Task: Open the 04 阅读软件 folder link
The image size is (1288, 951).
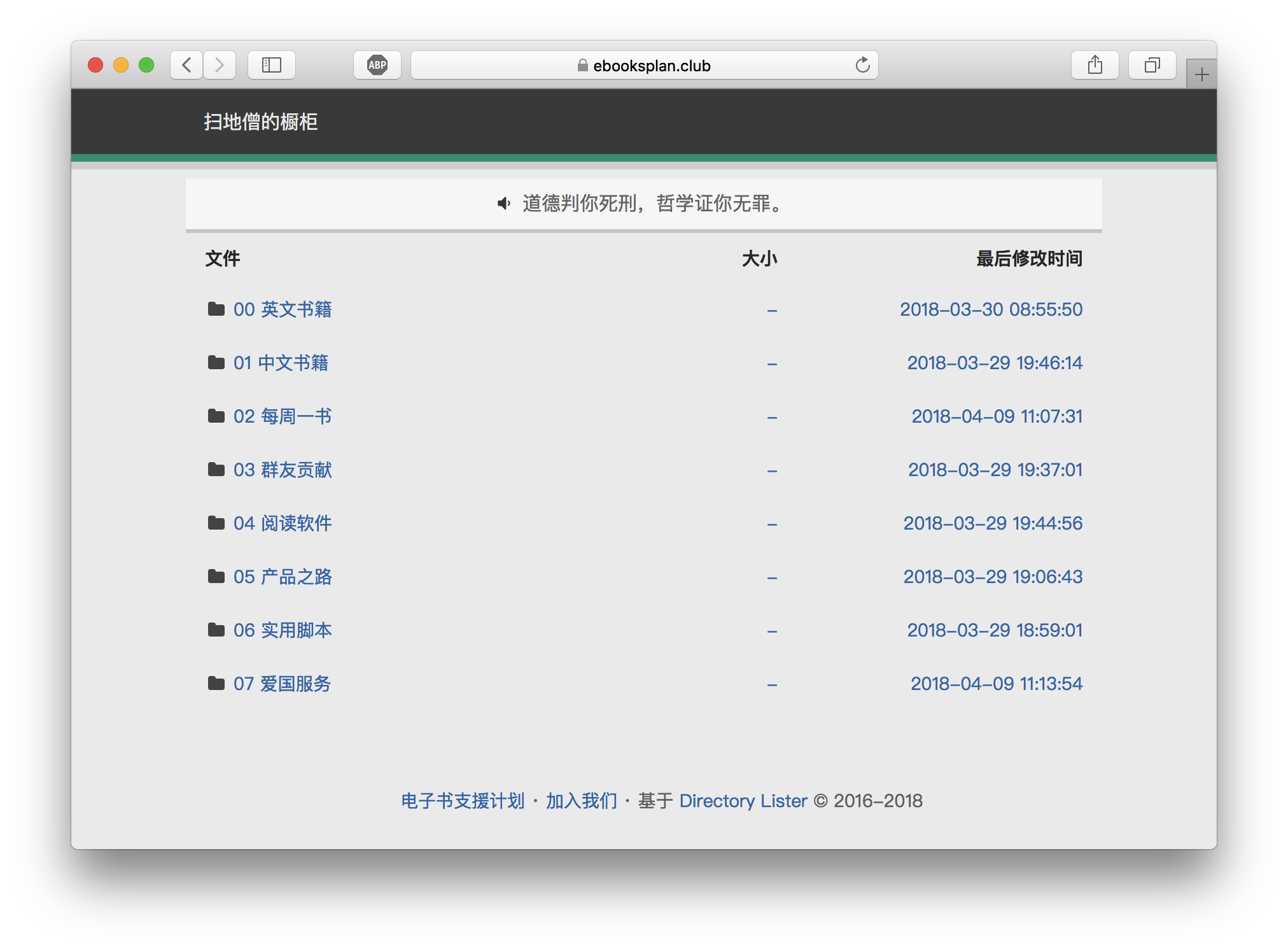Action: coord(283,523)
